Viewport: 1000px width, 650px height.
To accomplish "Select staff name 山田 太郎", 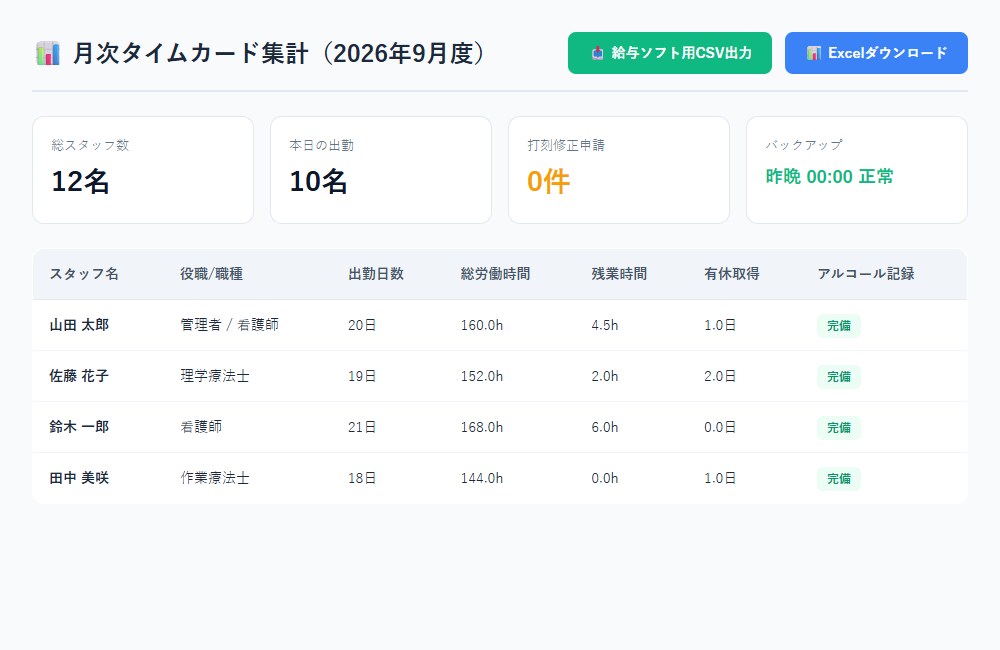I will click(80, 325).
